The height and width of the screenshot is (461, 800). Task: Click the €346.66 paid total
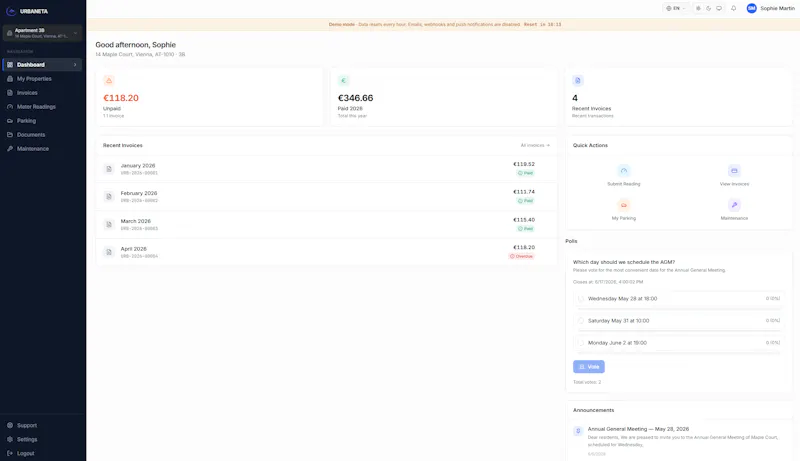pos(356,98)
